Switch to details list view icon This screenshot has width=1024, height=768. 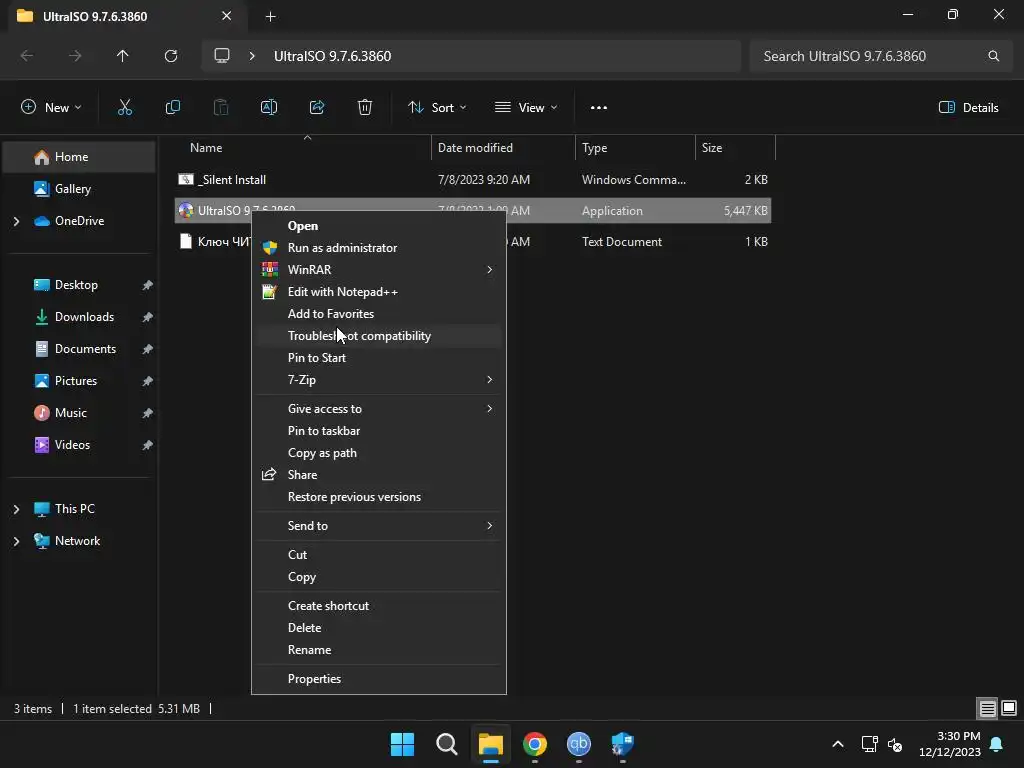(x=987, y=709)
